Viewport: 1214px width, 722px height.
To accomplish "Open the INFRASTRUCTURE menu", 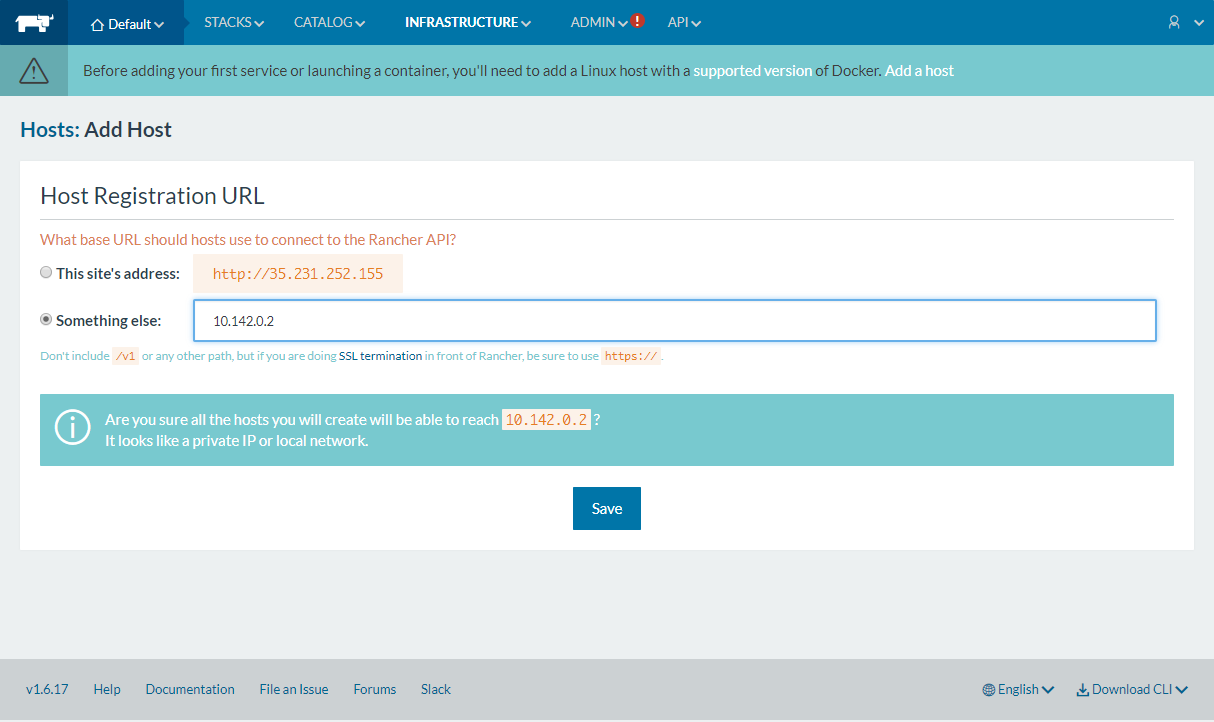I will tap(467, 22).
